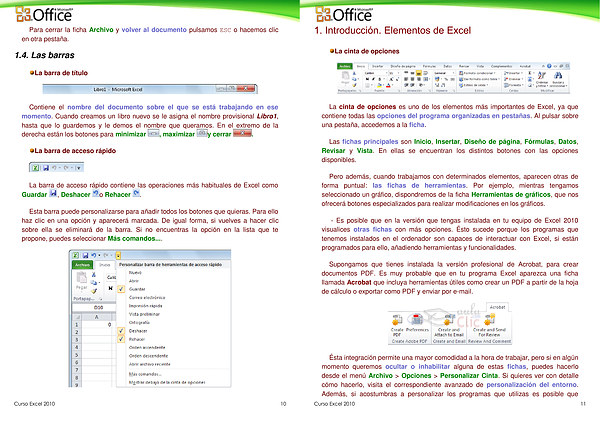This screenshot has height=424, width=600.
Task: Select Impresión rápida menu entry
Action: [145, 306]
